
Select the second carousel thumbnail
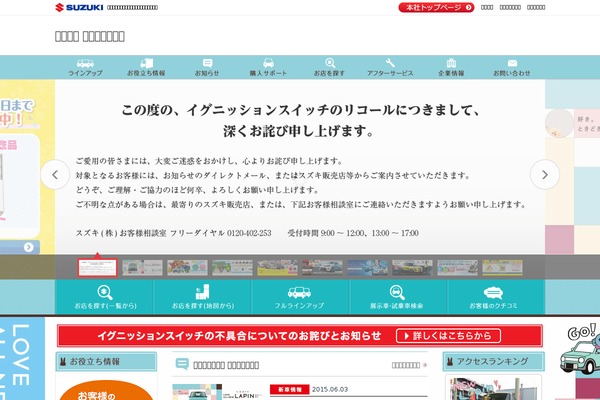[142, 268]
